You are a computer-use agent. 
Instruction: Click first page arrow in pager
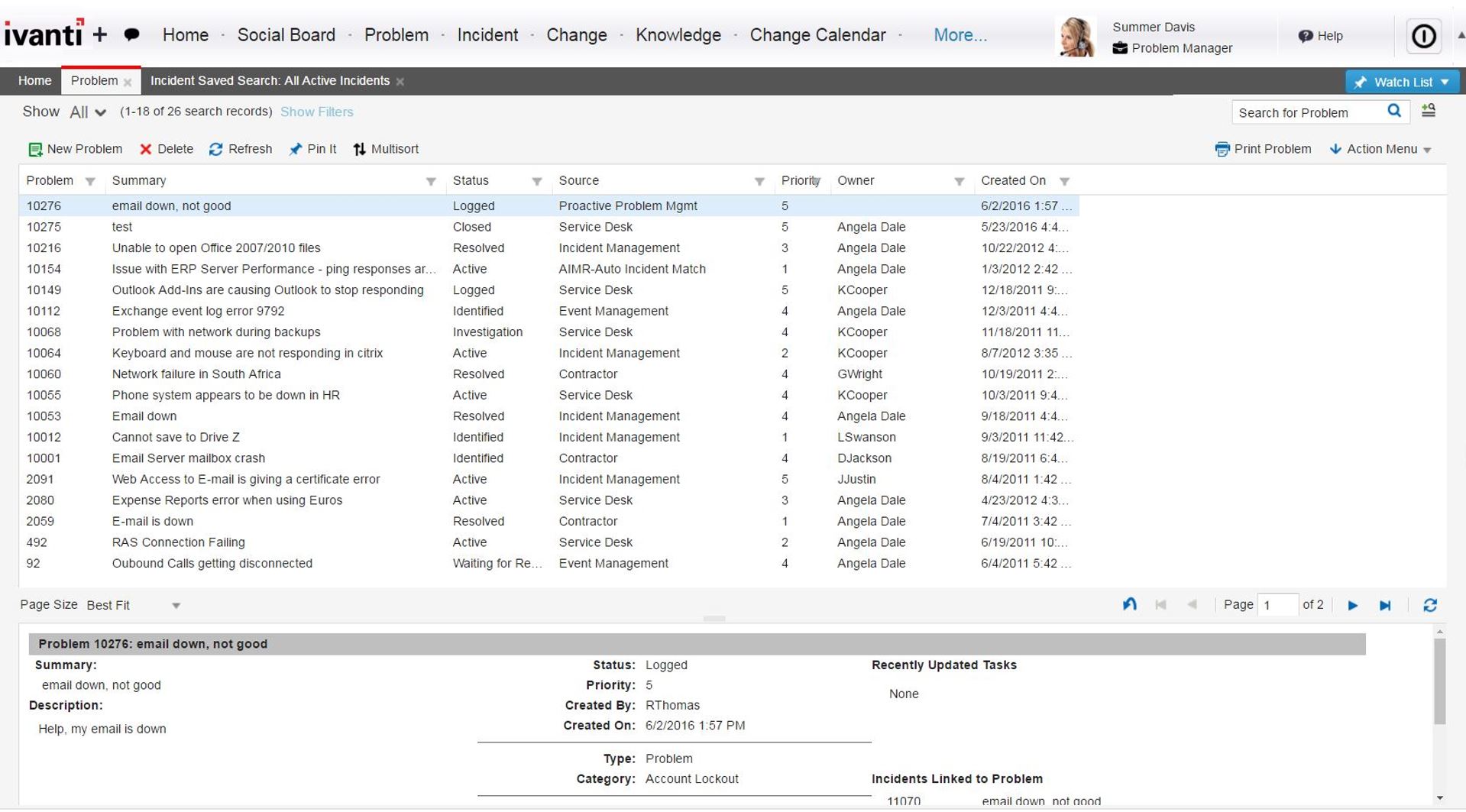pyautogui.click(x=1160, y=604)
